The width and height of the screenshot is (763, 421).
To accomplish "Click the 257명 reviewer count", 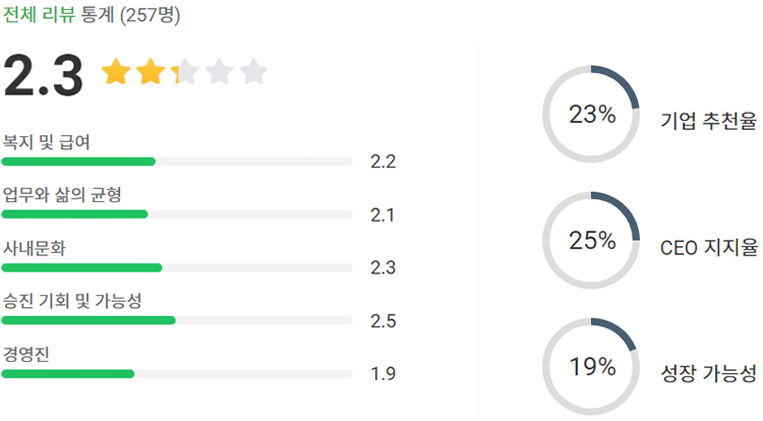I will click(150, 16).
